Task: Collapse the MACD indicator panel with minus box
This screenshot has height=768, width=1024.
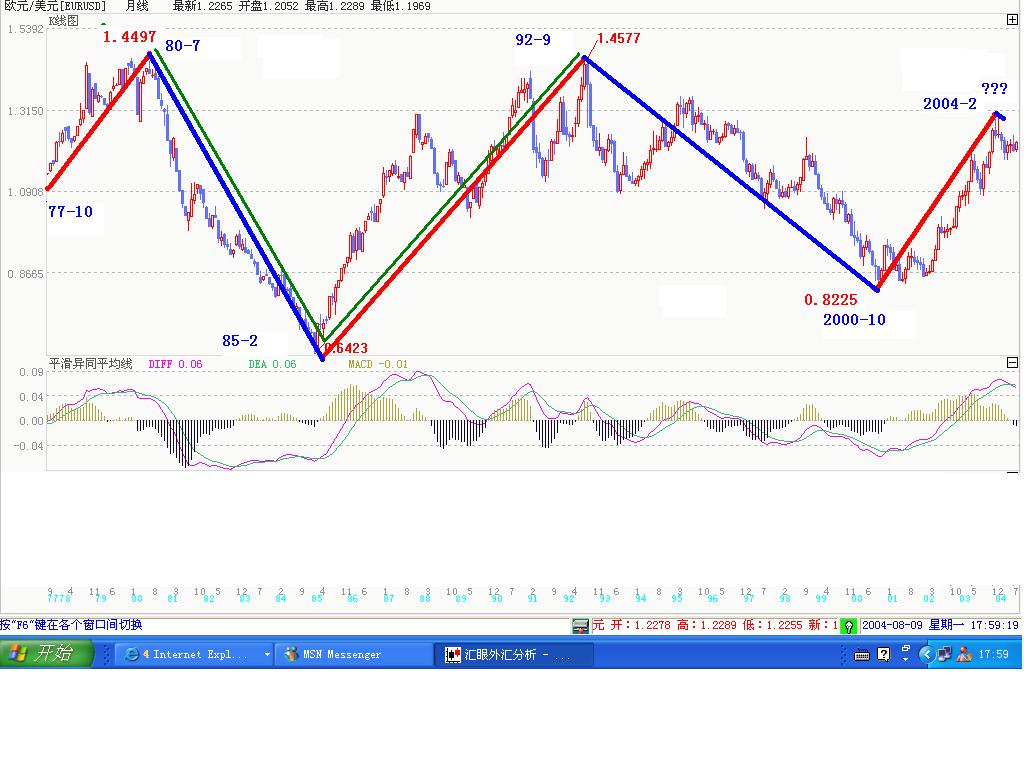Action: tap(1012, 362)
